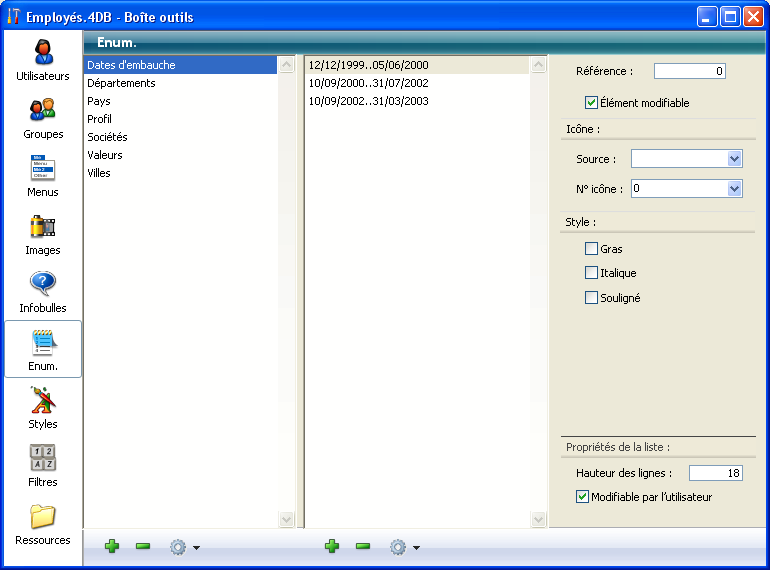Open the Filtres page icon
This screenshot has height=570, width=770.
(43, 465)
